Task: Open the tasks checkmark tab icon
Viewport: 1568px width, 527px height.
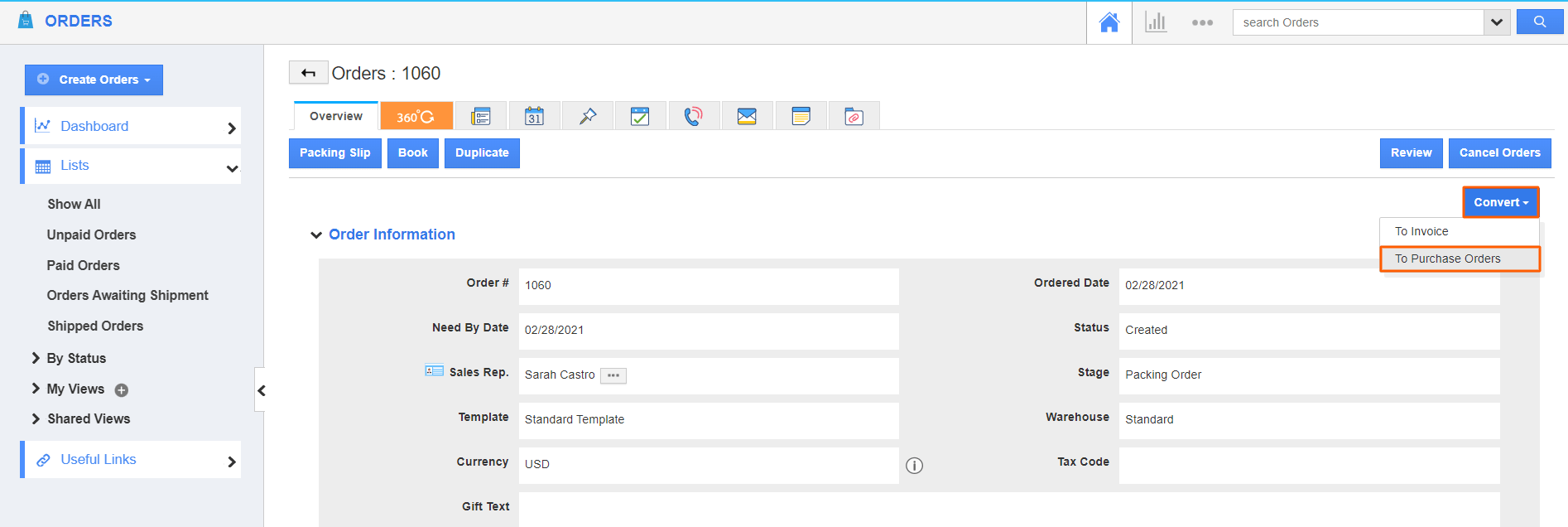Action: [640, 116]
